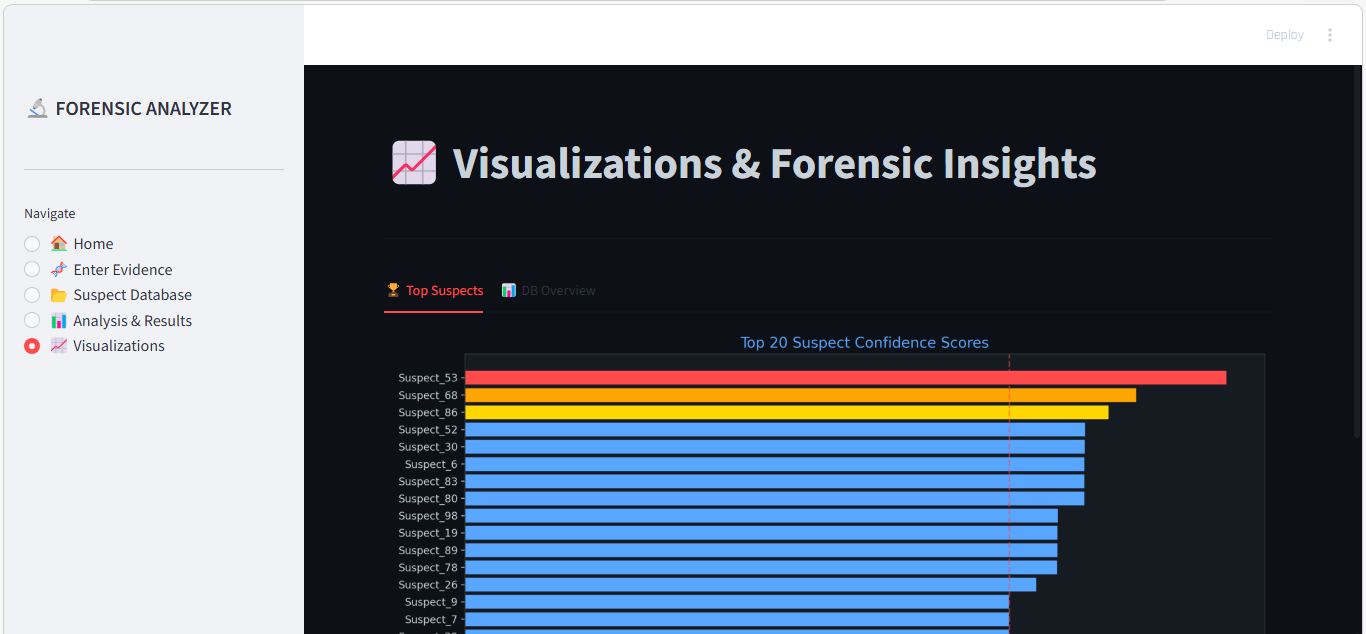
Task: Click the page vertical scrollbar
Action: click(1357, 251)
